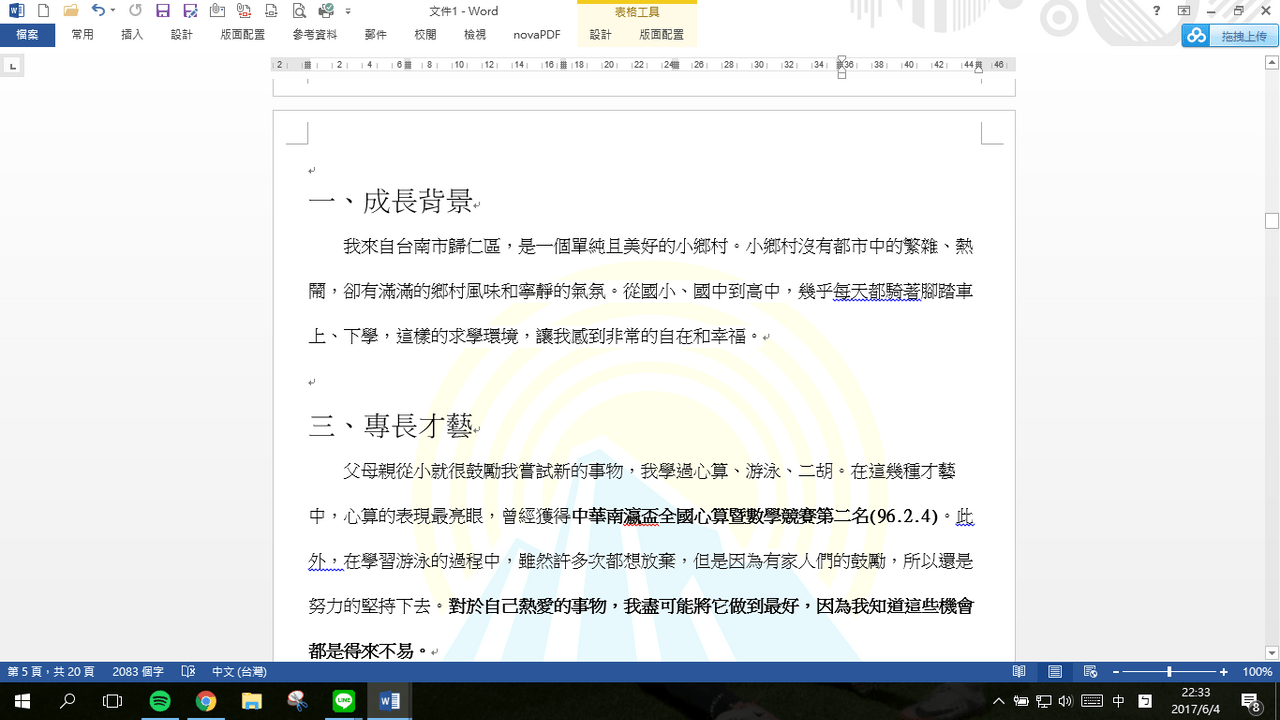Image resolution: width=1280 pixels, height=720 pixels.
Task: Open Task View on taskbar
Action: click(x=113, y=701)
